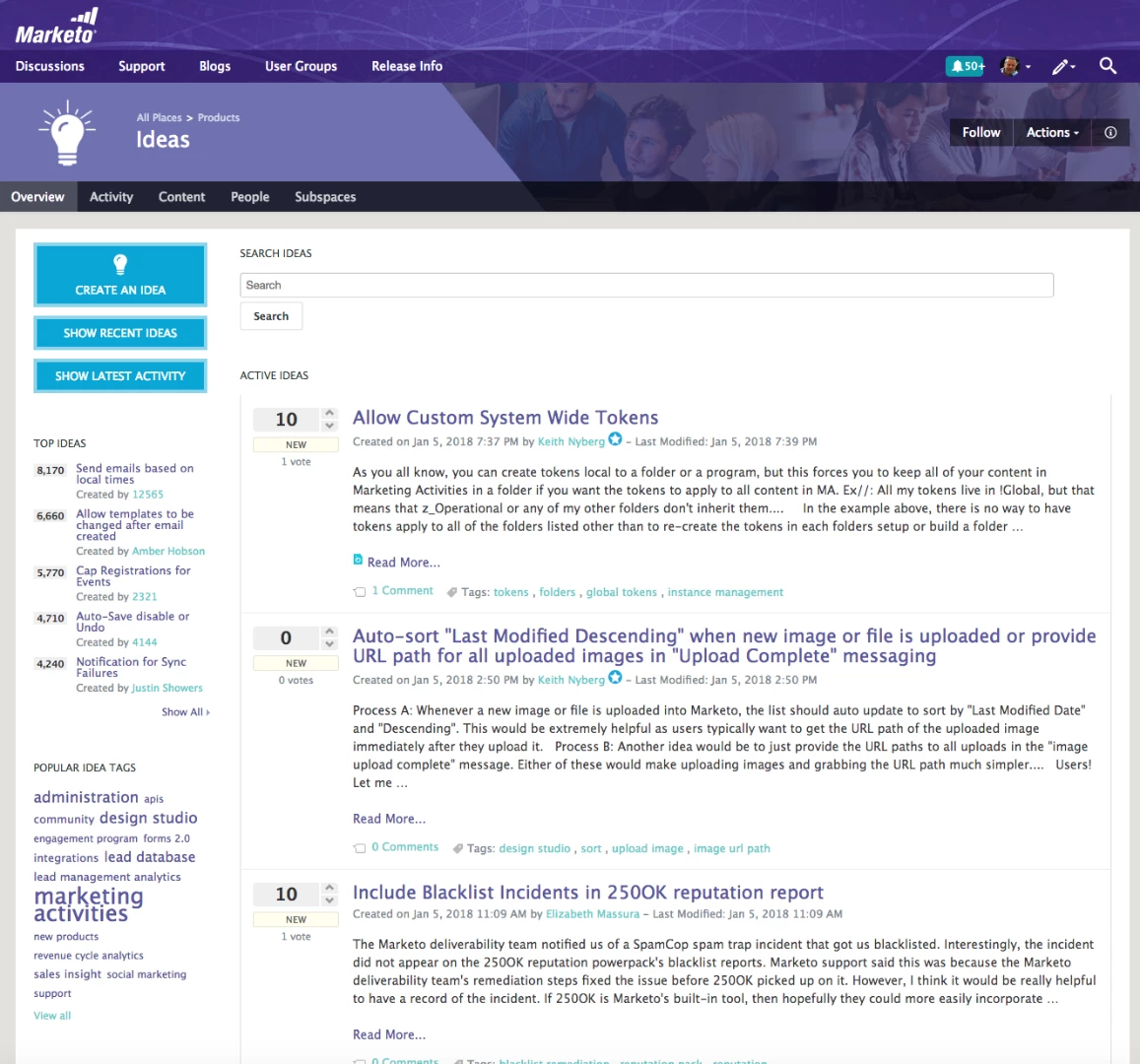Open the Products breadcrumb link
The image size is (1140, 1064).
(218, 118)
